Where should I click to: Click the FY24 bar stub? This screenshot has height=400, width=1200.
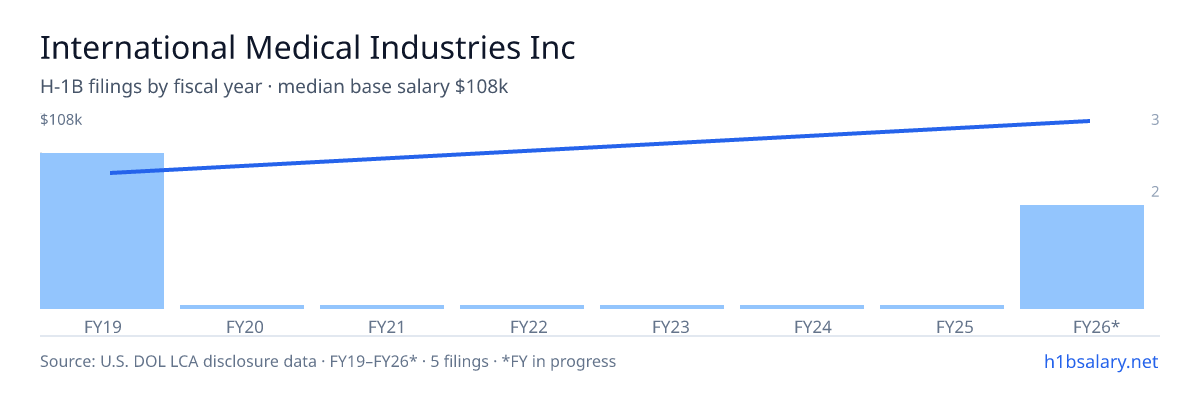coord(802,307)
